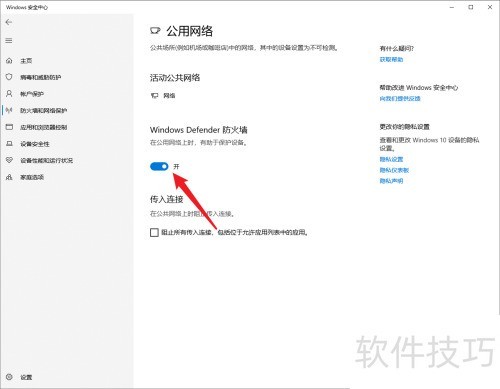Open 家庭选项 family icon

coord(9,177)
